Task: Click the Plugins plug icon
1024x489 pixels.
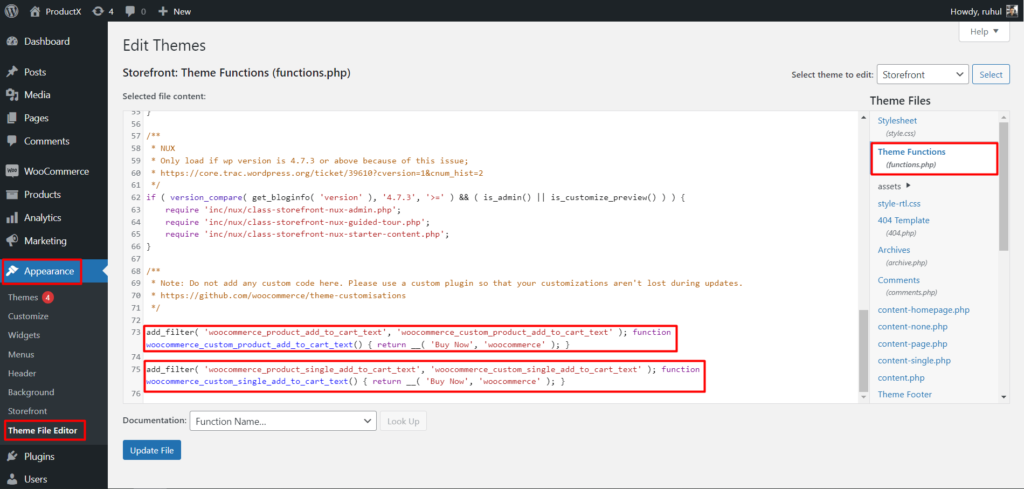Action: (12, 456)
